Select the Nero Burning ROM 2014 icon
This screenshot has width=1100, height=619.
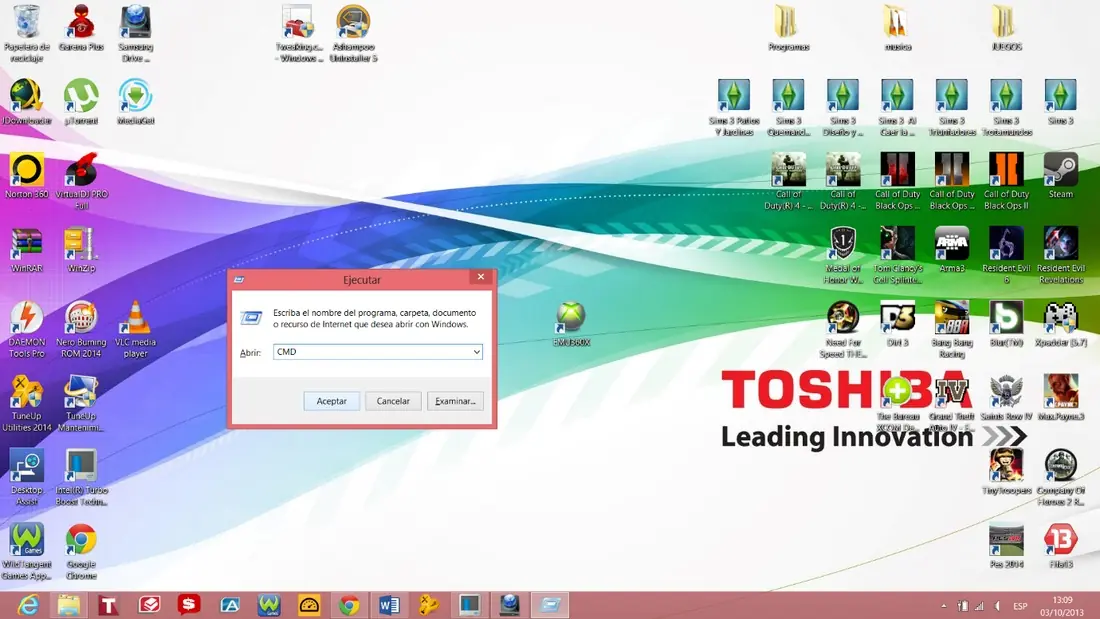click(81, 329)
